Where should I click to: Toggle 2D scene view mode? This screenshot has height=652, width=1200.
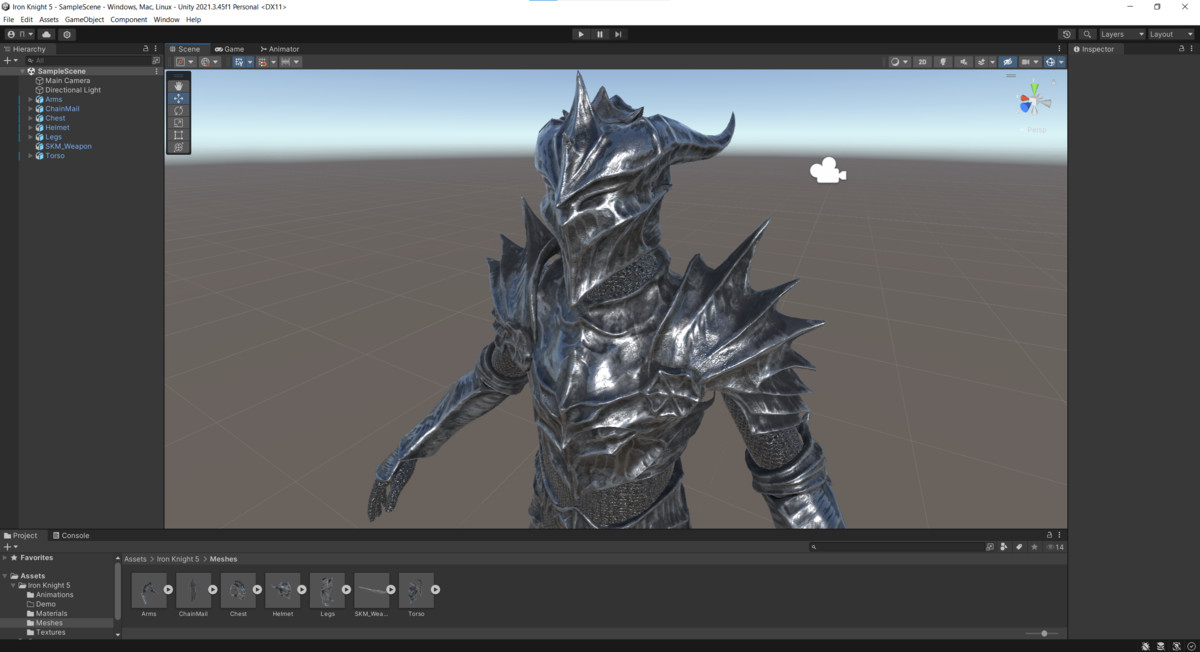click(922, 62)
